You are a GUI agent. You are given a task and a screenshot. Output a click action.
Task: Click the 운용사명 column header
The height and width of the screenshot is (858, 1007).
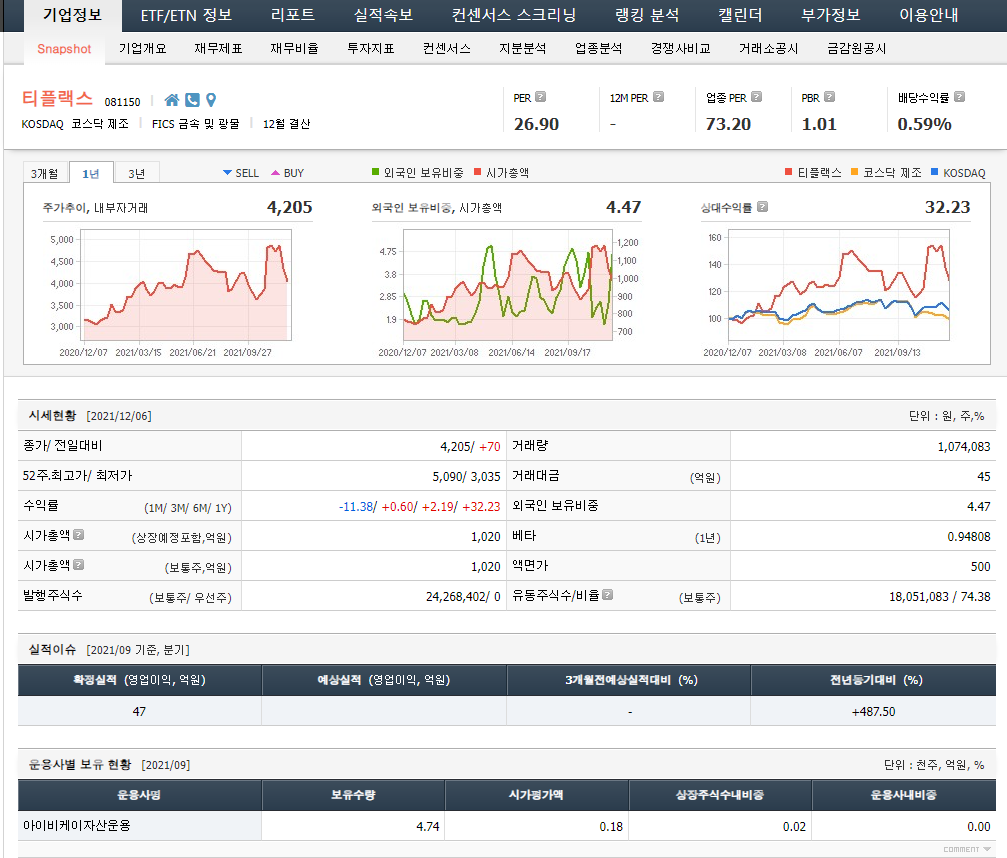139,795
